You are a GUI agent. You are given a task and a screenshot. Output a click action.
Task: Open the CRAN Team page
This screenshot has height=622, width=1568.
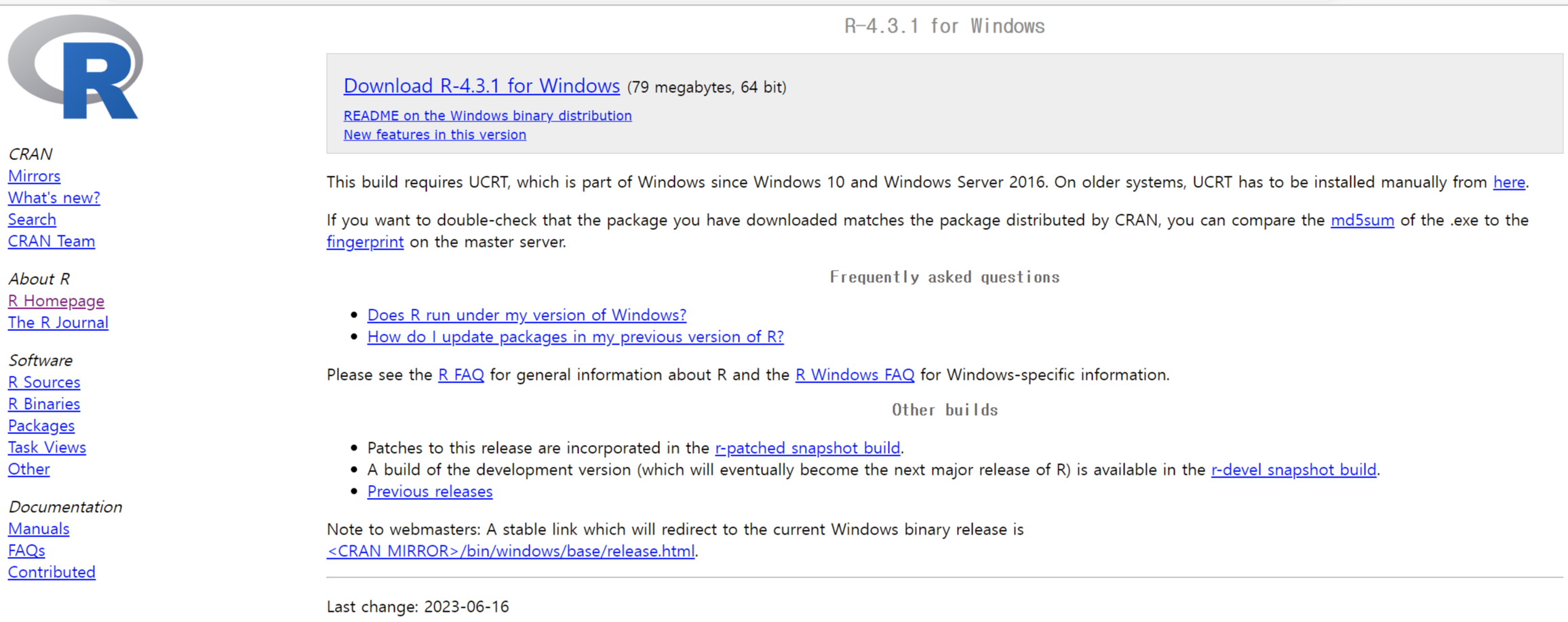point(52,241)
